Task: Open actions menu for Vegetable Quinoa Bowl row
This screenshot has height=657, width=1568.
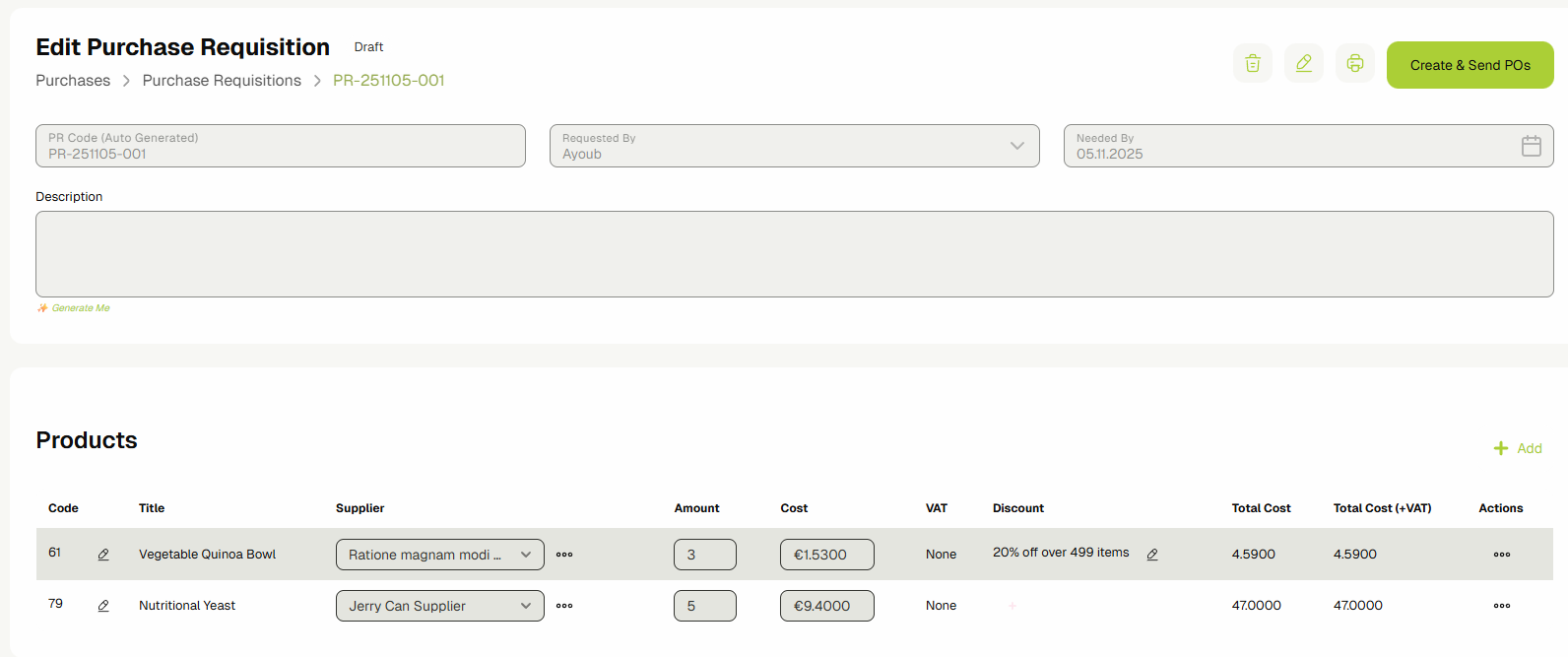Action: (1501, 555)
